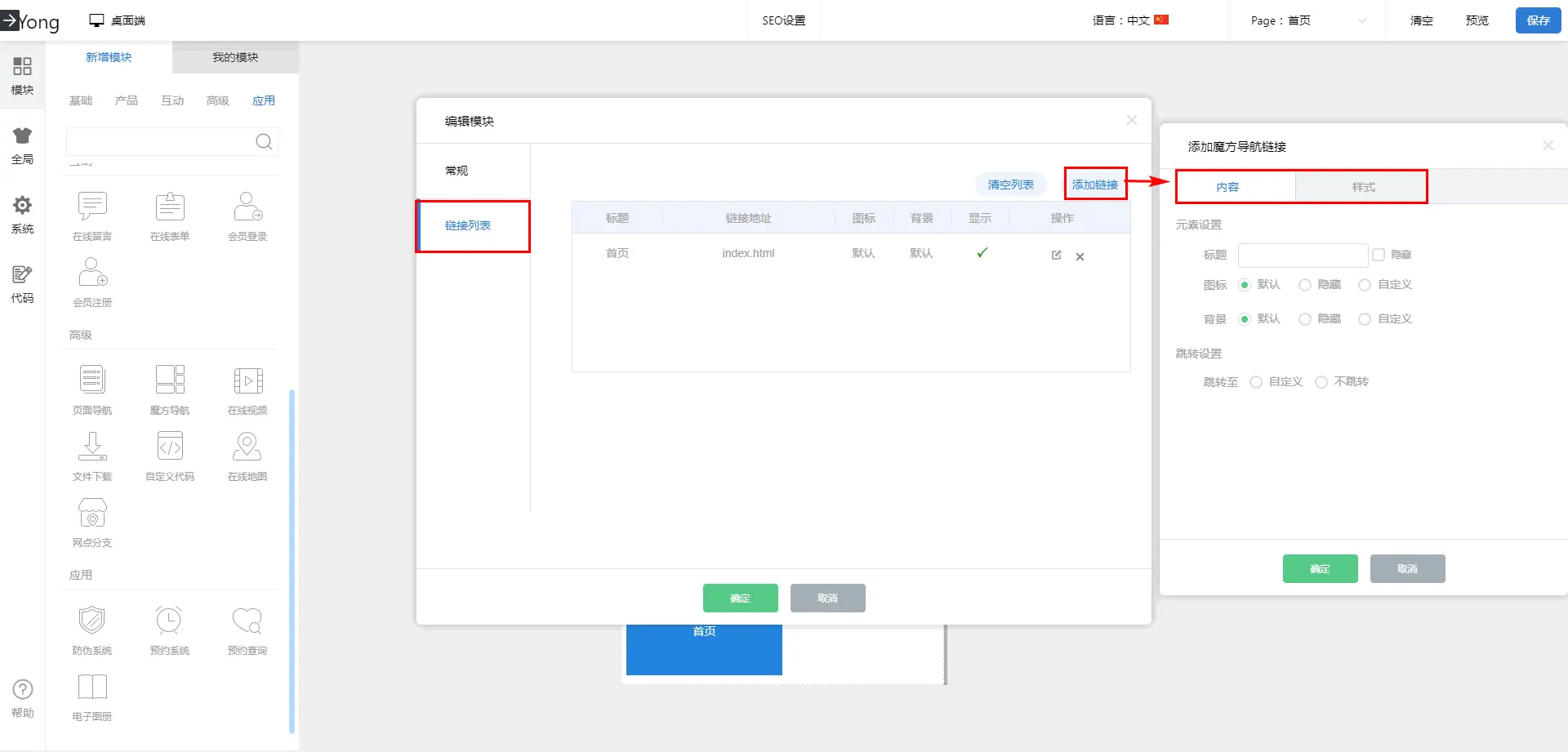The image size is (1568, 752).
Task: Check the 隐藏 checkbox beside 标题
Action: click(1379, 255)
